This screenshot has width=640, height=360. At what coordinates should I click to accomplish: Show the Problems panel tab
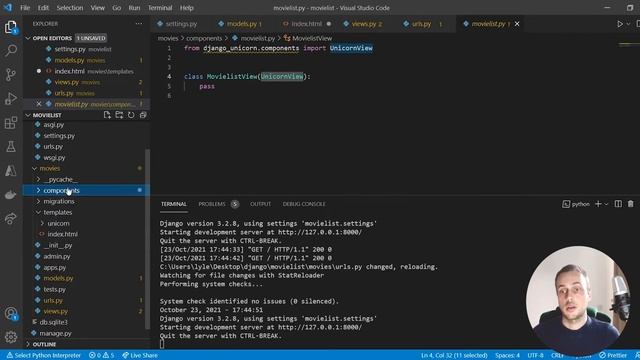point(218,204)
